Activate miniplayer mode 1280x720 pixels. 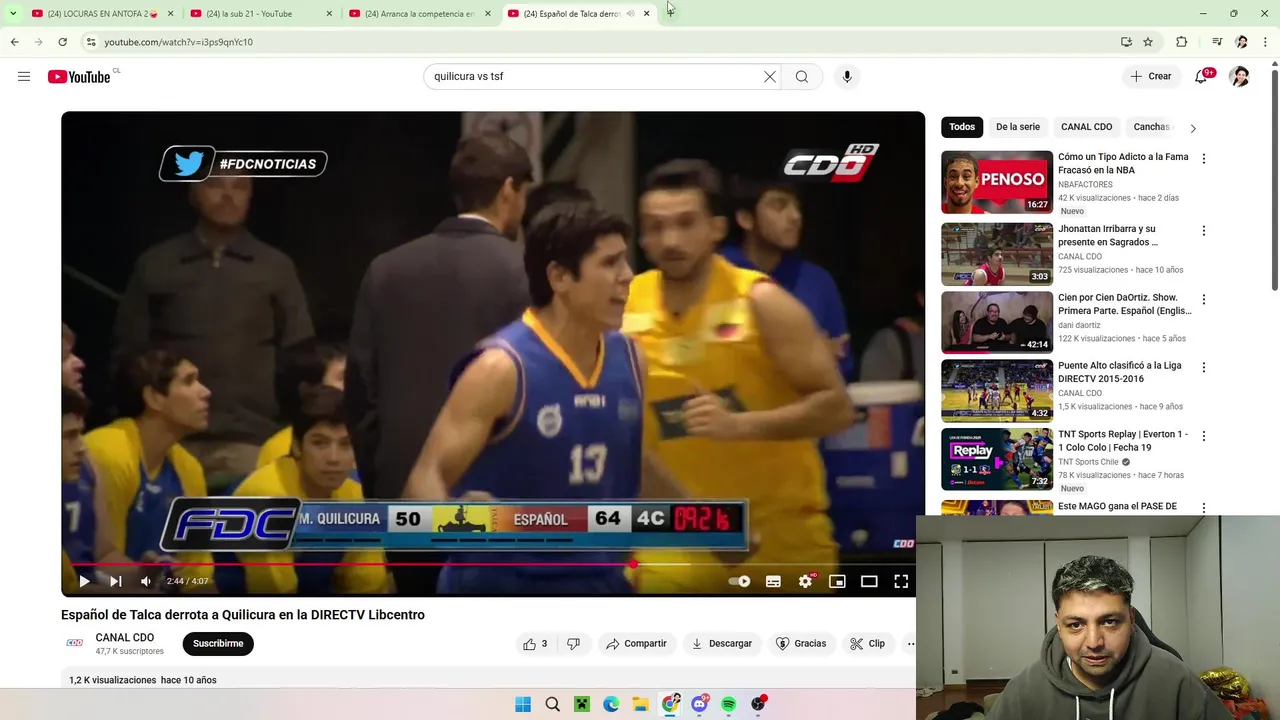(837, 581)
